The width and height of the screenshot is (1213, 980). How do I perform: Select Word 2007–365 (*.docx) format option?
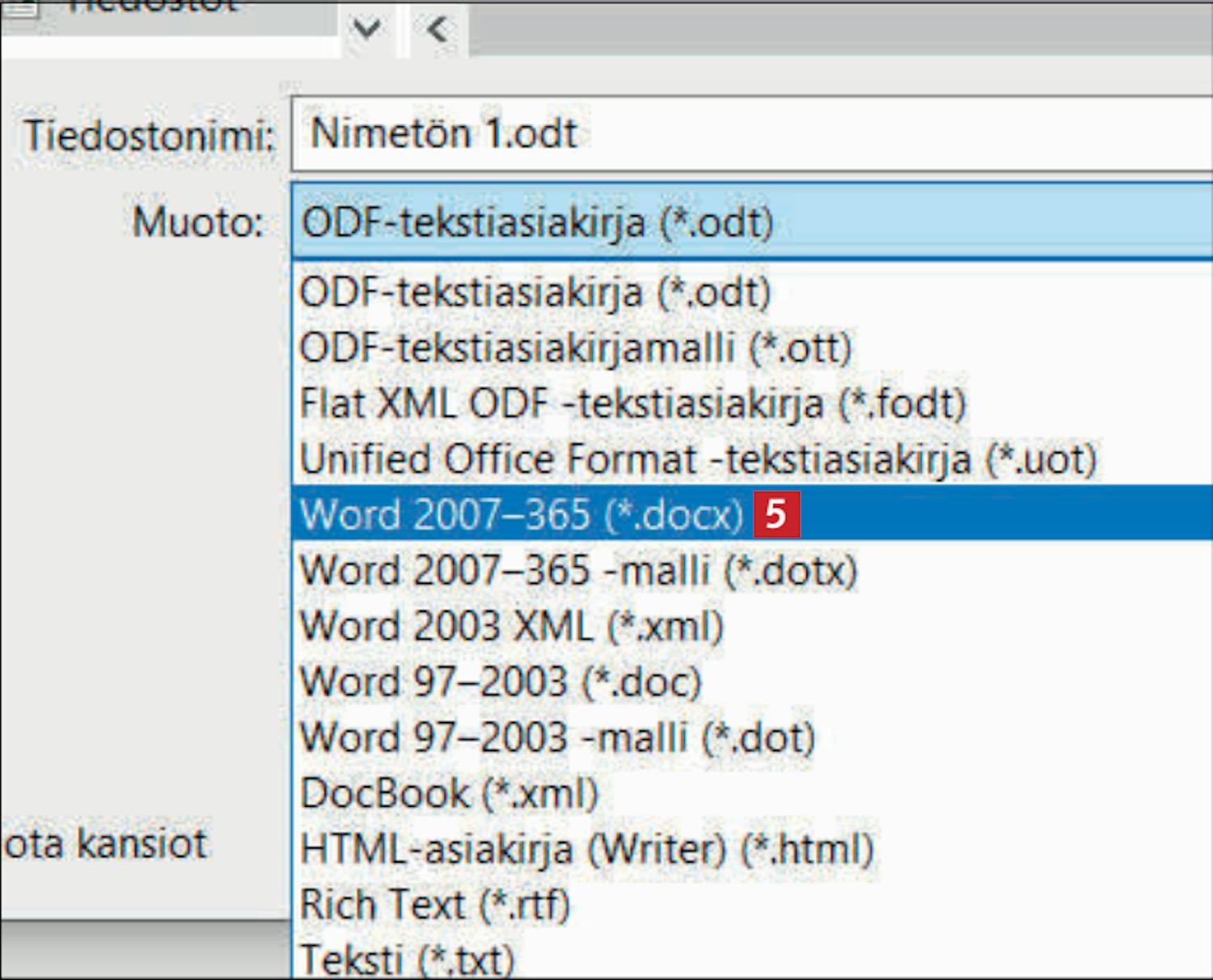pos(522,514)
